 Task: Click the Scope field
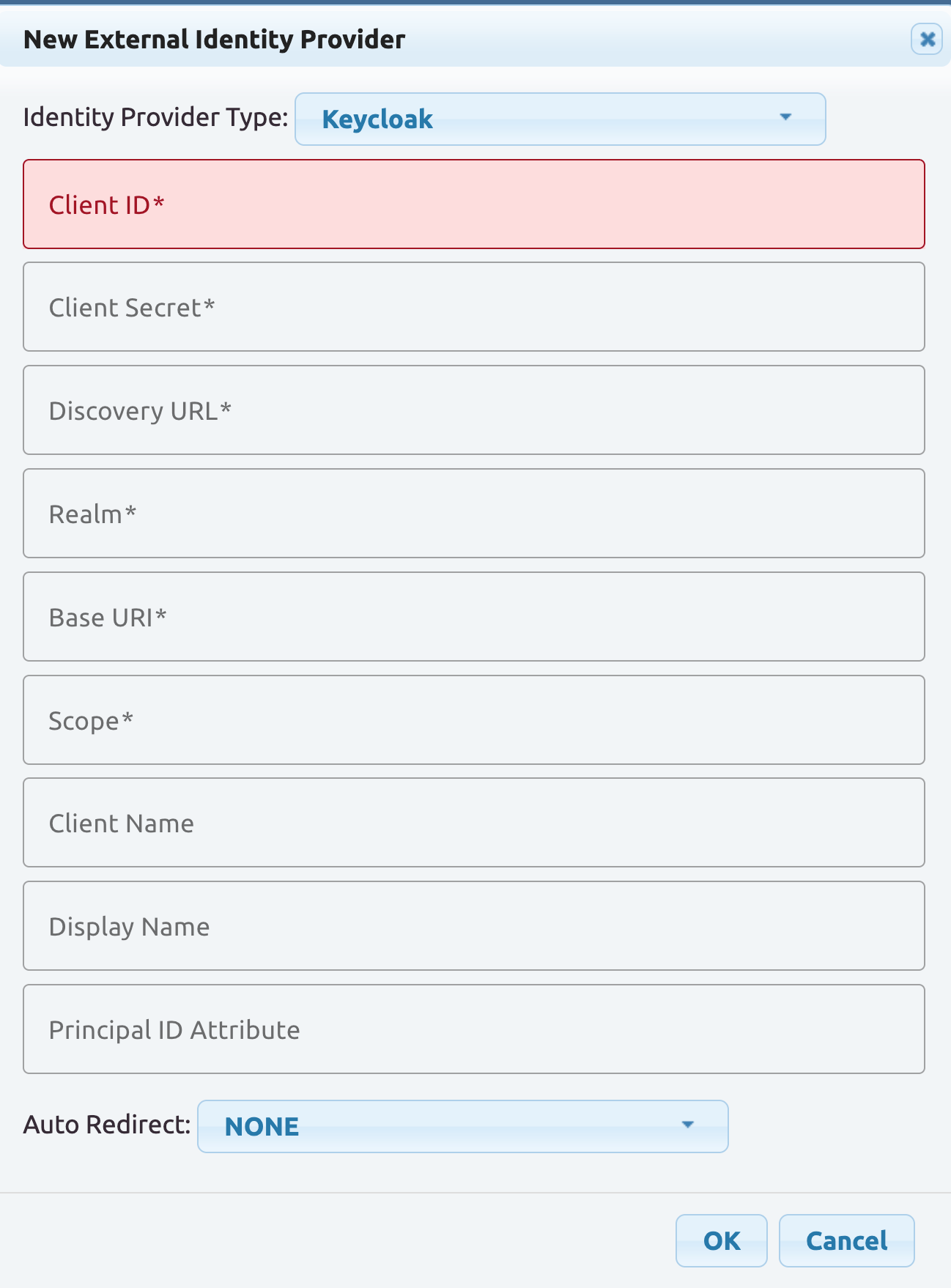coord(473,720)
